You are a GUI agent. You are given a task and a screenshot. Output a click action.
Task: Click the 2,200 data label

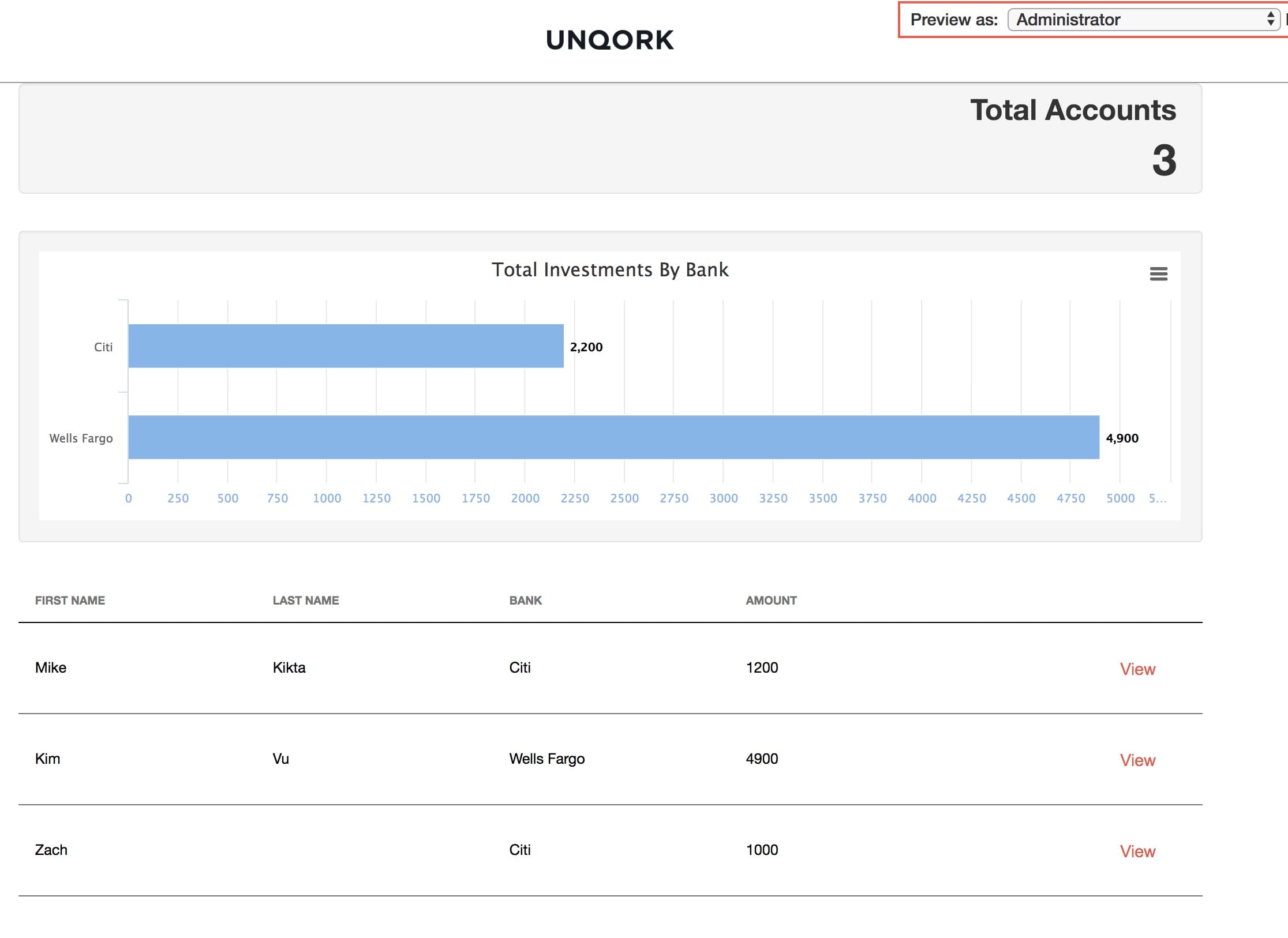pyautogui.click(x=586, y=347)
